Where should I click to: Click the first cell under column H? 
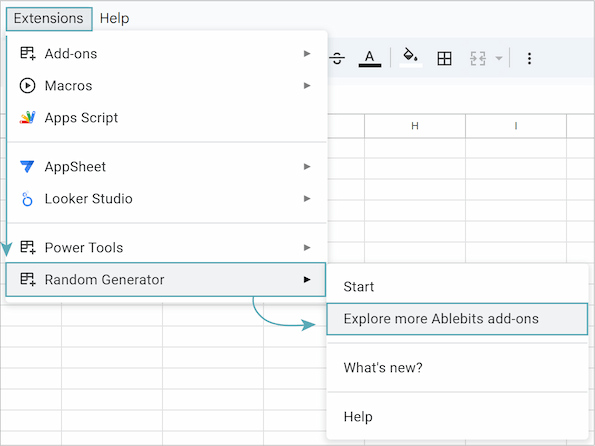[x=415, y=148]
